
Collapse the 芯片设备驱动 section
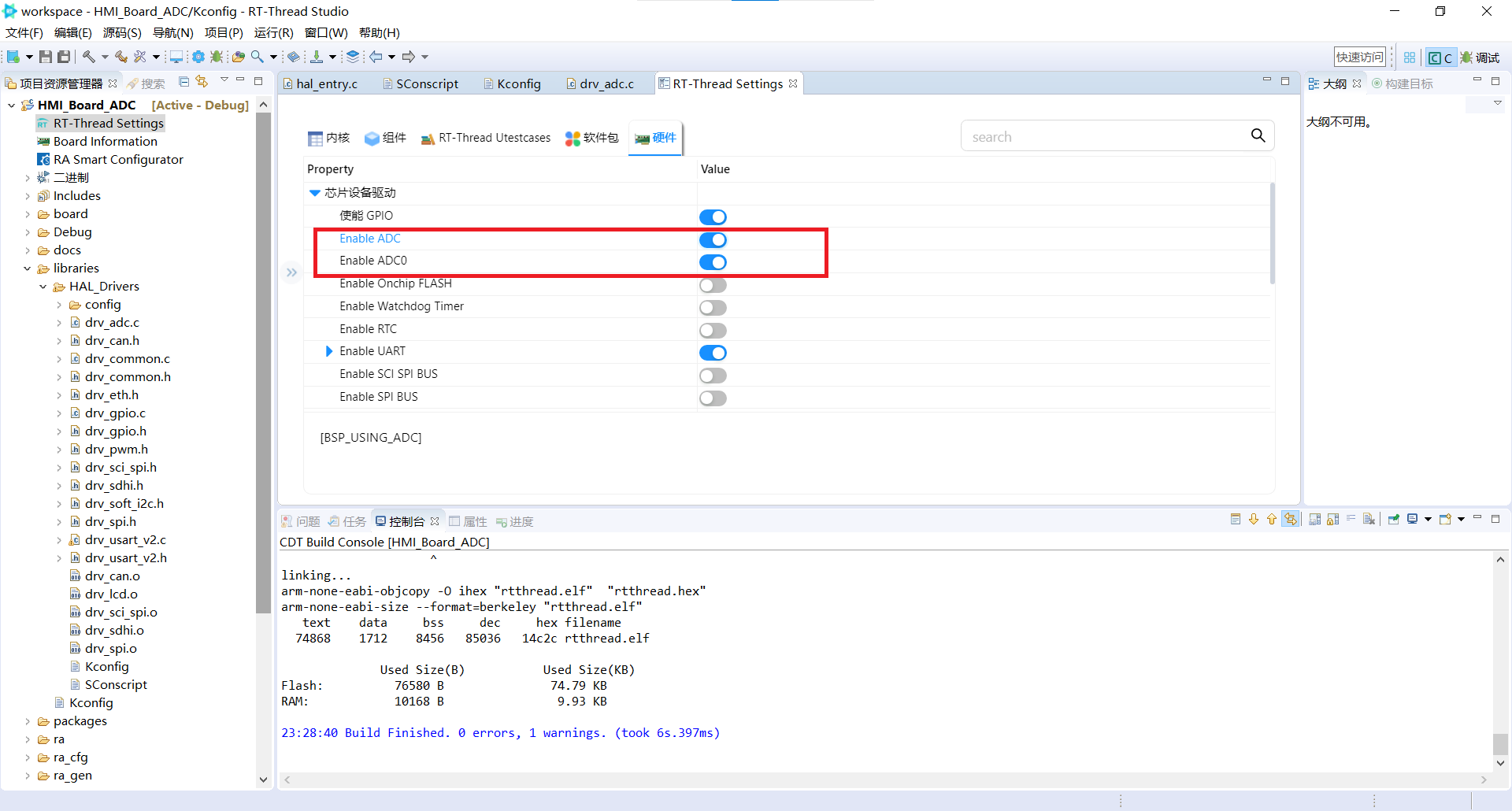tap(315, 193)
